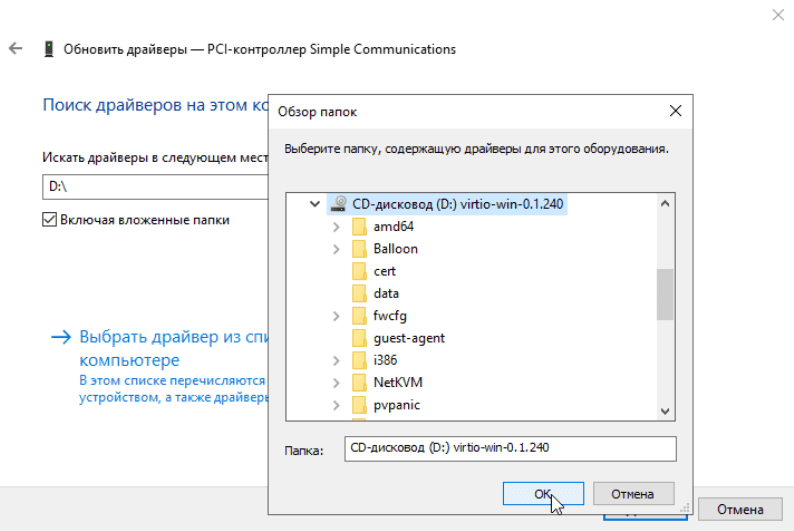Image resolution: width=794 pixels, height=531 pixels.
Task: Click the Папка folder name input field
Action: click(510, 448)
